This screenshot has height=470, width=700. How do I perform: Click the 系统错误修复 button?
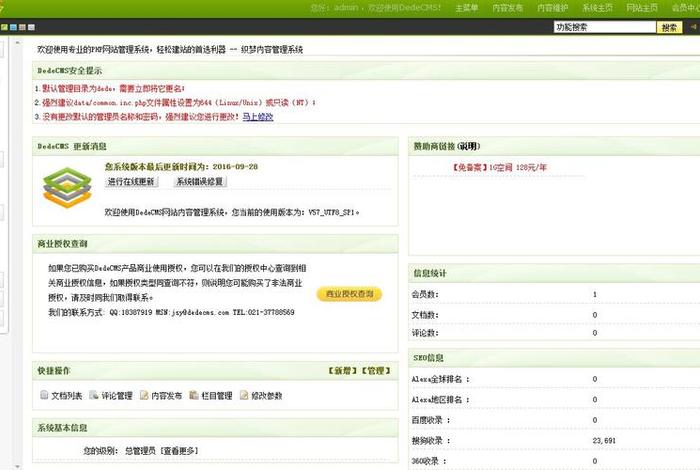pyautogui.click(x=200, y=182)
